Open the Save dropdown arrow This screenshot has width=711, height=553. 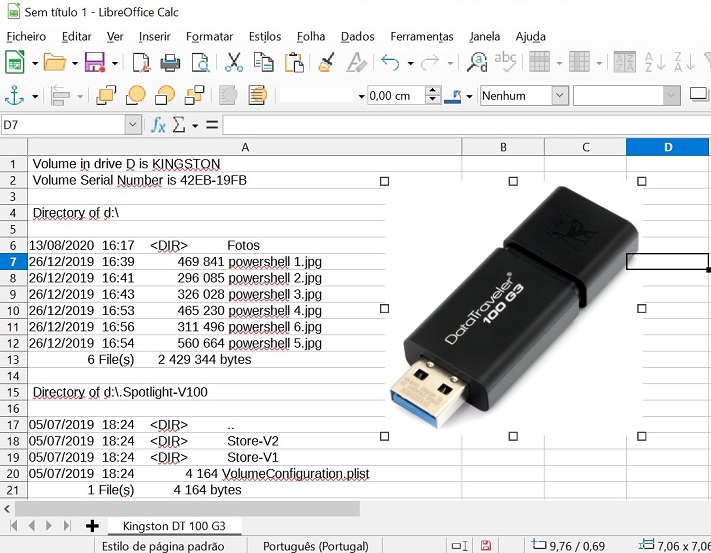coord(115,63)
